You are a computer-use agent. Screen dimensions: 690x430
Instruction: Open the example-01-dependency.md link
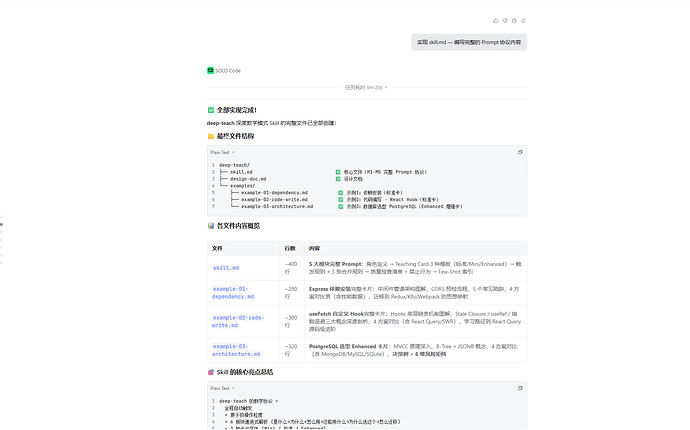(233, 293)
